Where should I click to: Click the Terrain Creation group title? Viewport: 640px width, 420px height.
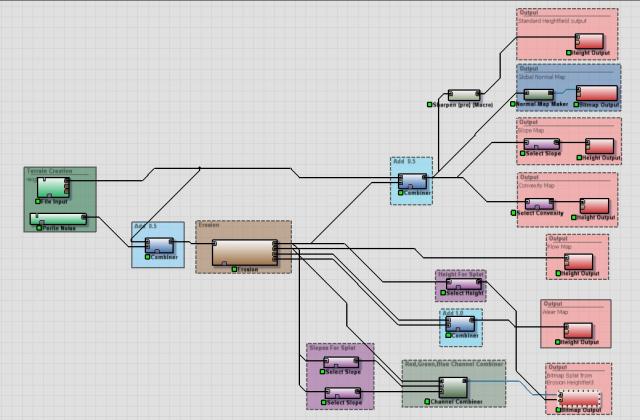pos(49,171)
